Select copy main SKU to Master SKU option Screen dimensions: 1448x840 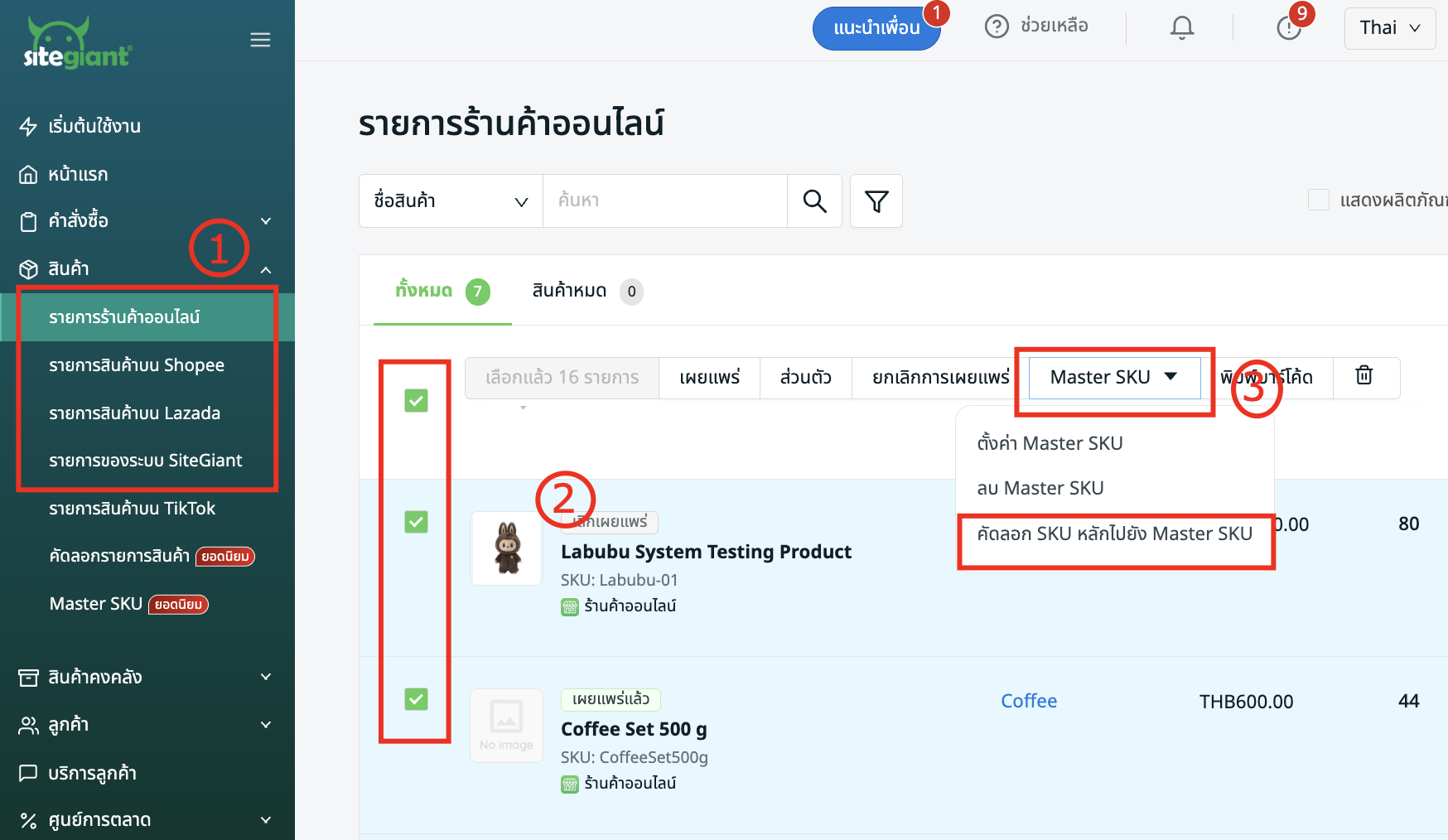(x=1114, y=534)
